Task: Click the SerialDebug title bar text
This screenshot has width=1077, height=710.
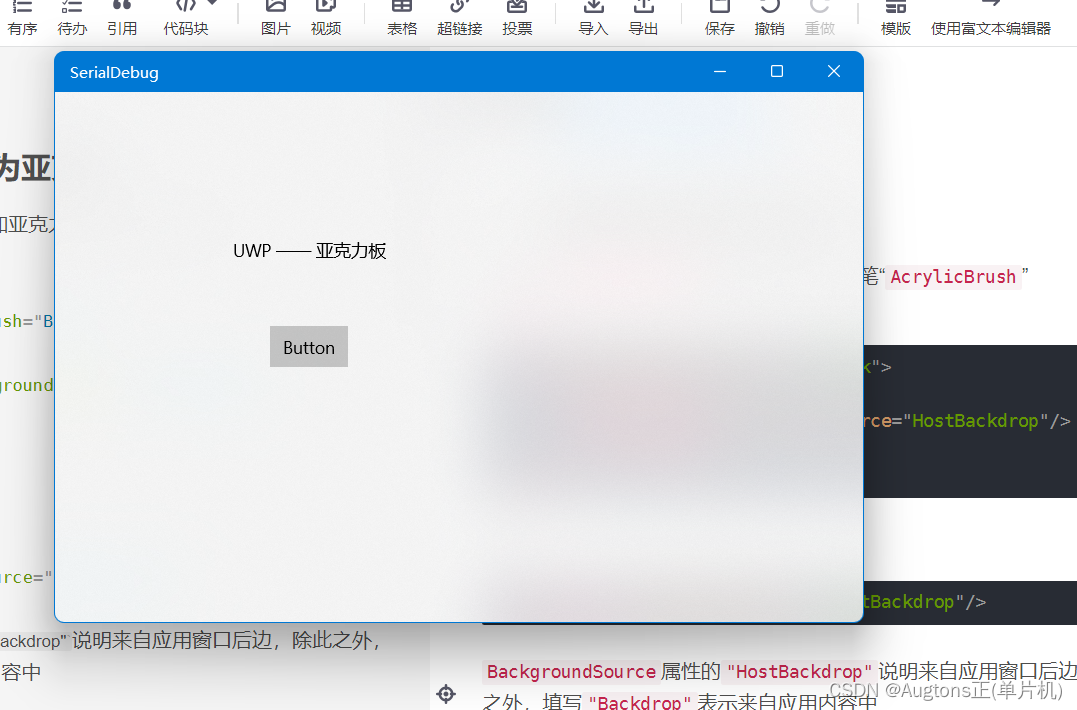Action: pyautogui.click(x=114, y=72)
